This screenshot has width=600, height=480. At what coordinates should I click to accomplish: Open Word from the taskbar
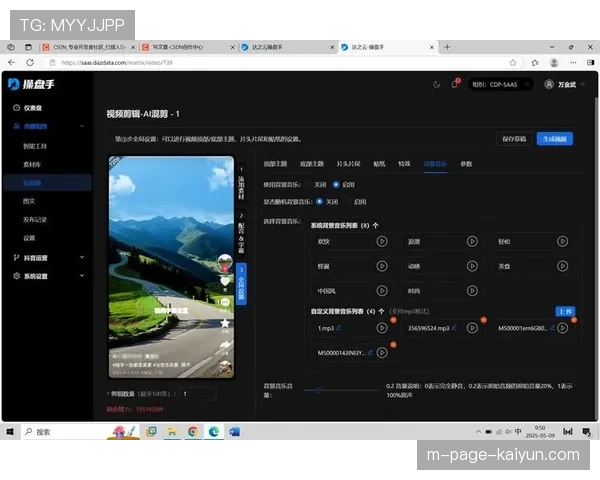[234, 432]
